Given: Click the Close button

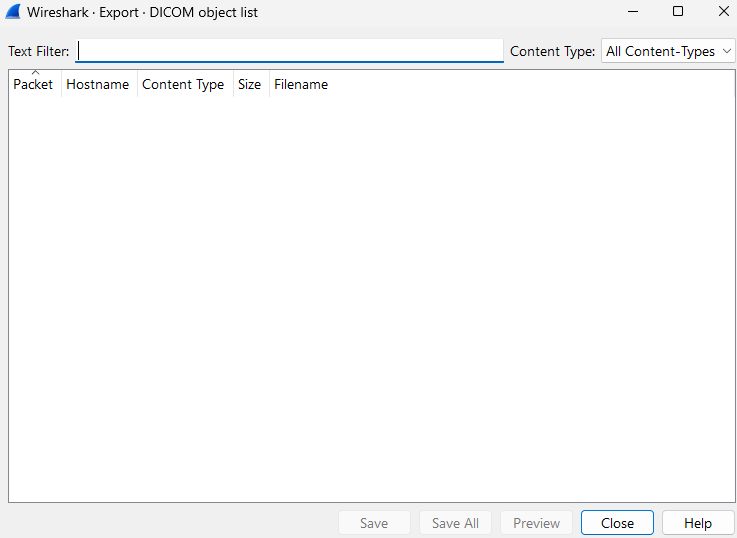Looking at the screenshot, I should point(617,523).
